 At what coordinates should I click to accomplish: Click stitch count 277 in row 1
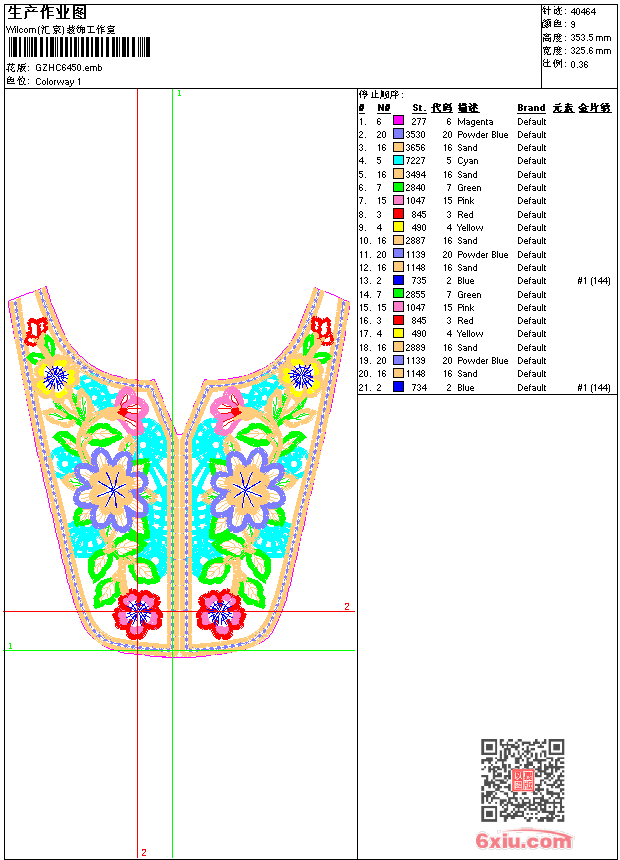pyautogui.click(x=419, y=122)
